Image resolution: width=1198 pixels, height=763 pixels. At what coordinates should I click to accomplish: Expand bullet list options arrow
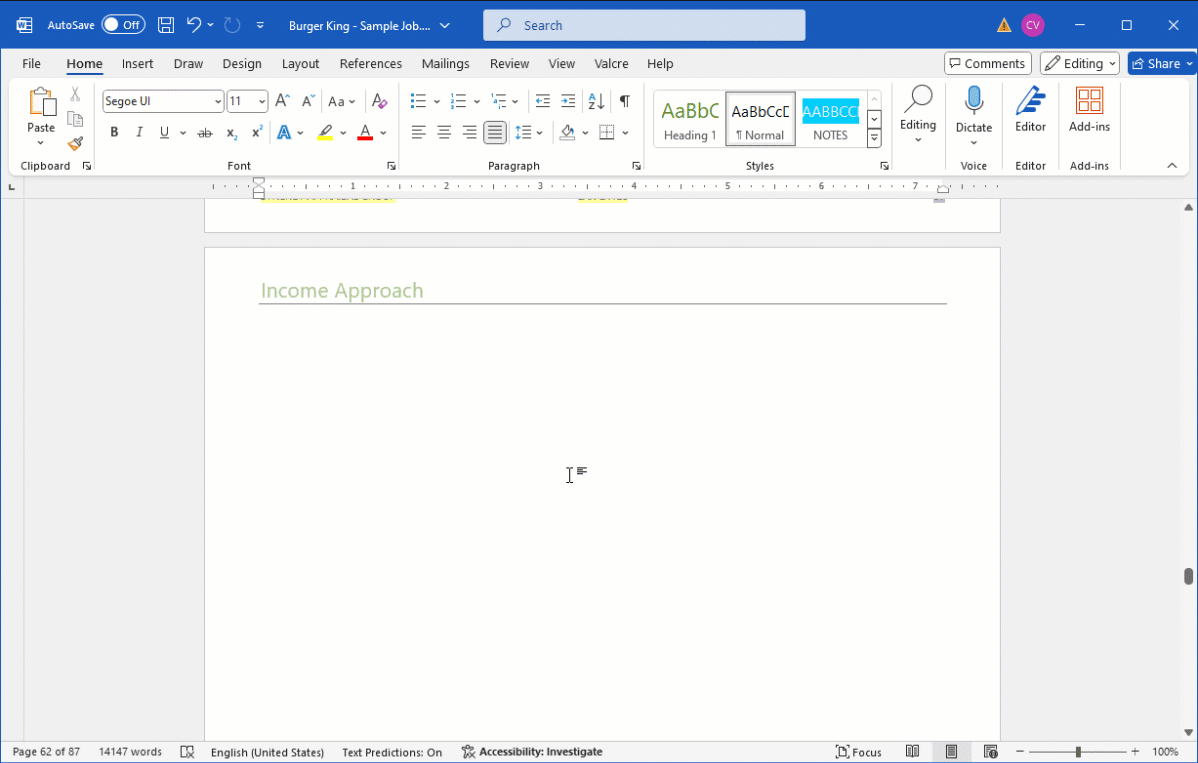pyautogui.click(x=437, y=101)
